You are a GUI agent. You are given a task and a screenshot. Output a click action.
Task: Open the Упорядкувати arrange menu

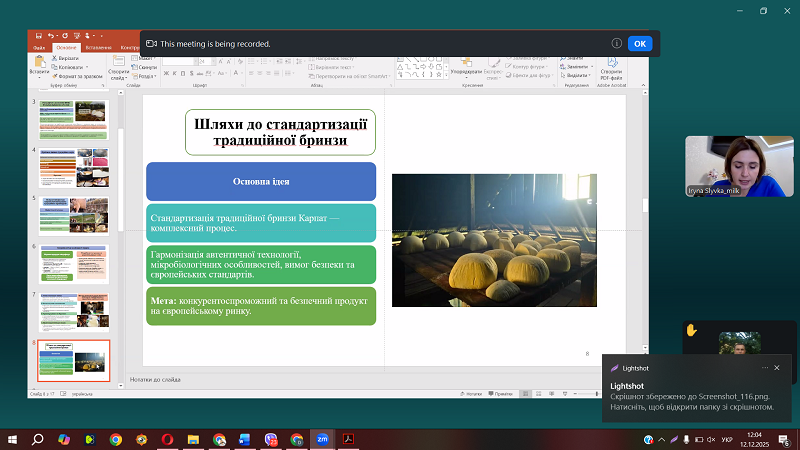click(x=465, y=68)
